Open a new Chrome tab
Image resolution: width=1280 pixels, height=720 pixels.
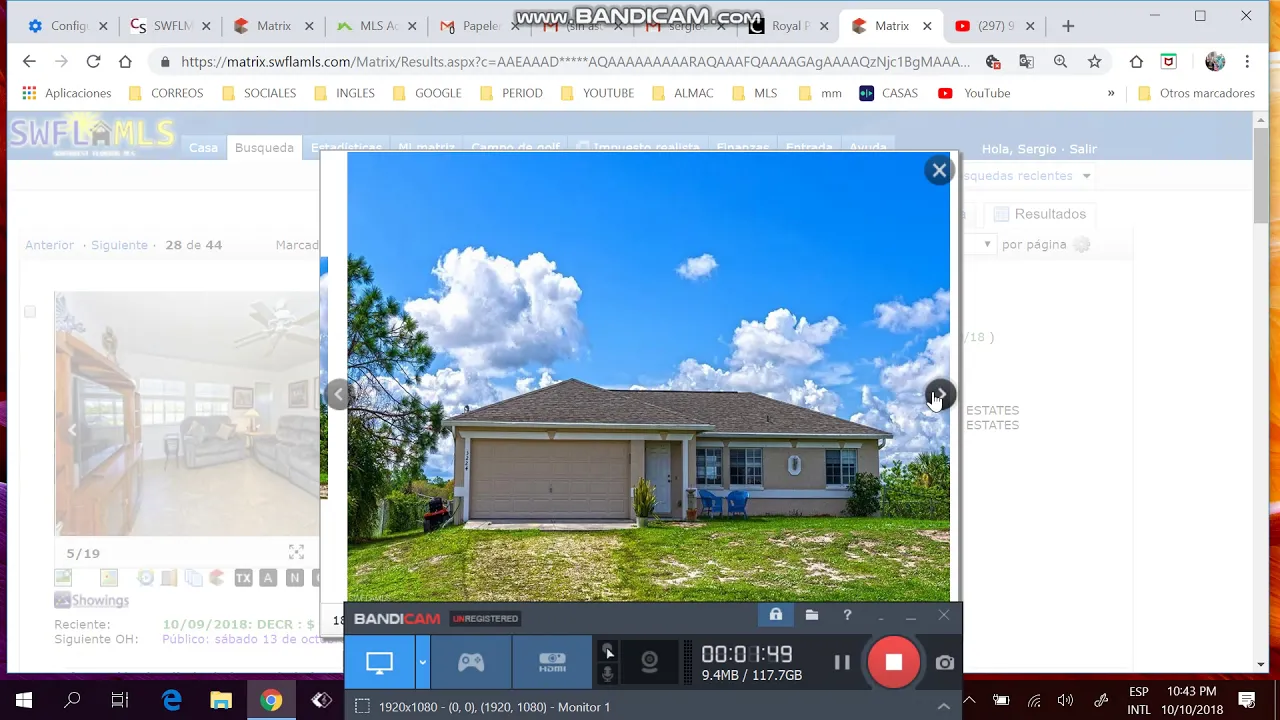click(x=1068, y=26)
